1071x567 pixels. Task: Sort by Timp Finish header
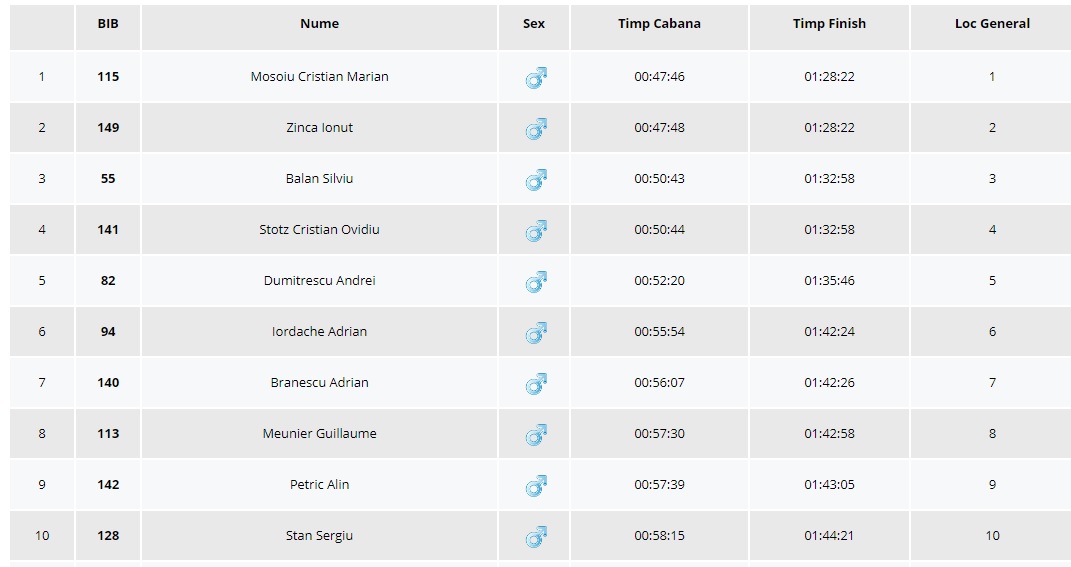[x=829, y=24]
